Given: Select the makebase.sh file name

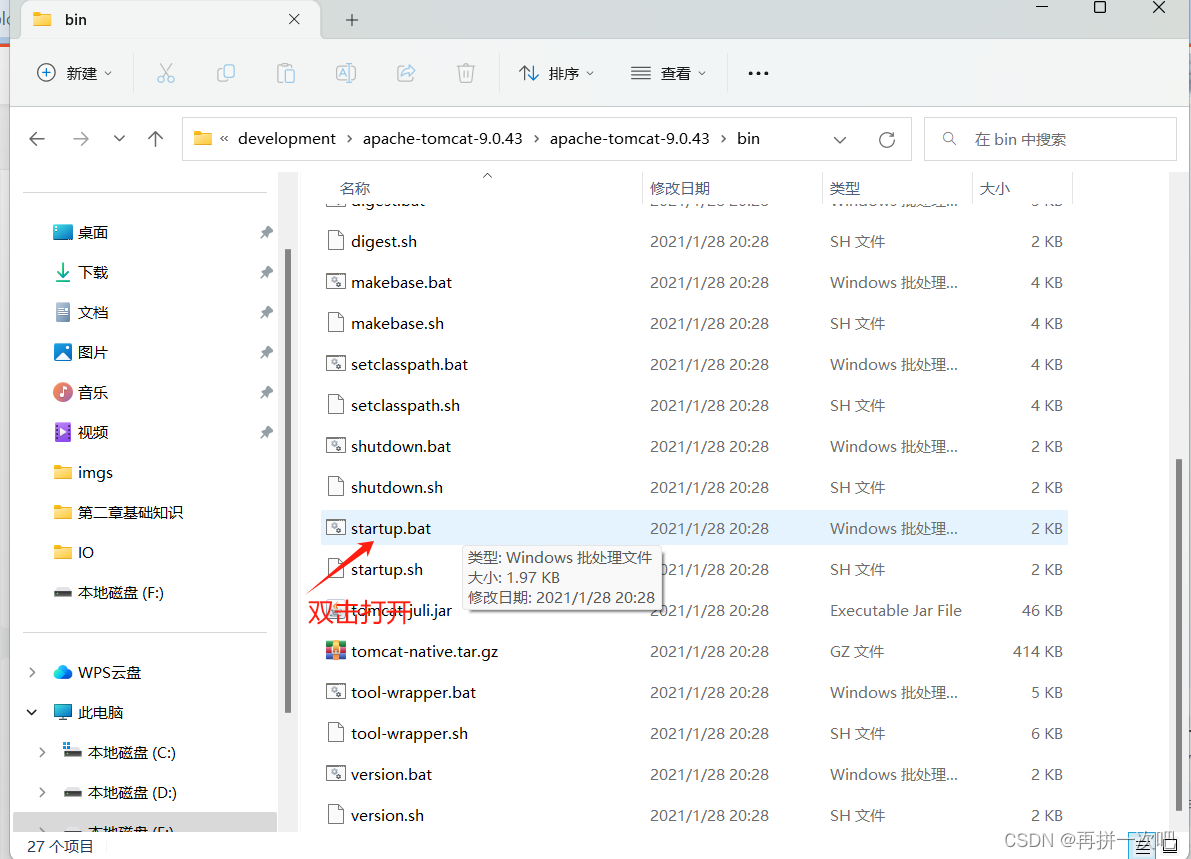Looking at the screenshot, I should pos(397,324).
